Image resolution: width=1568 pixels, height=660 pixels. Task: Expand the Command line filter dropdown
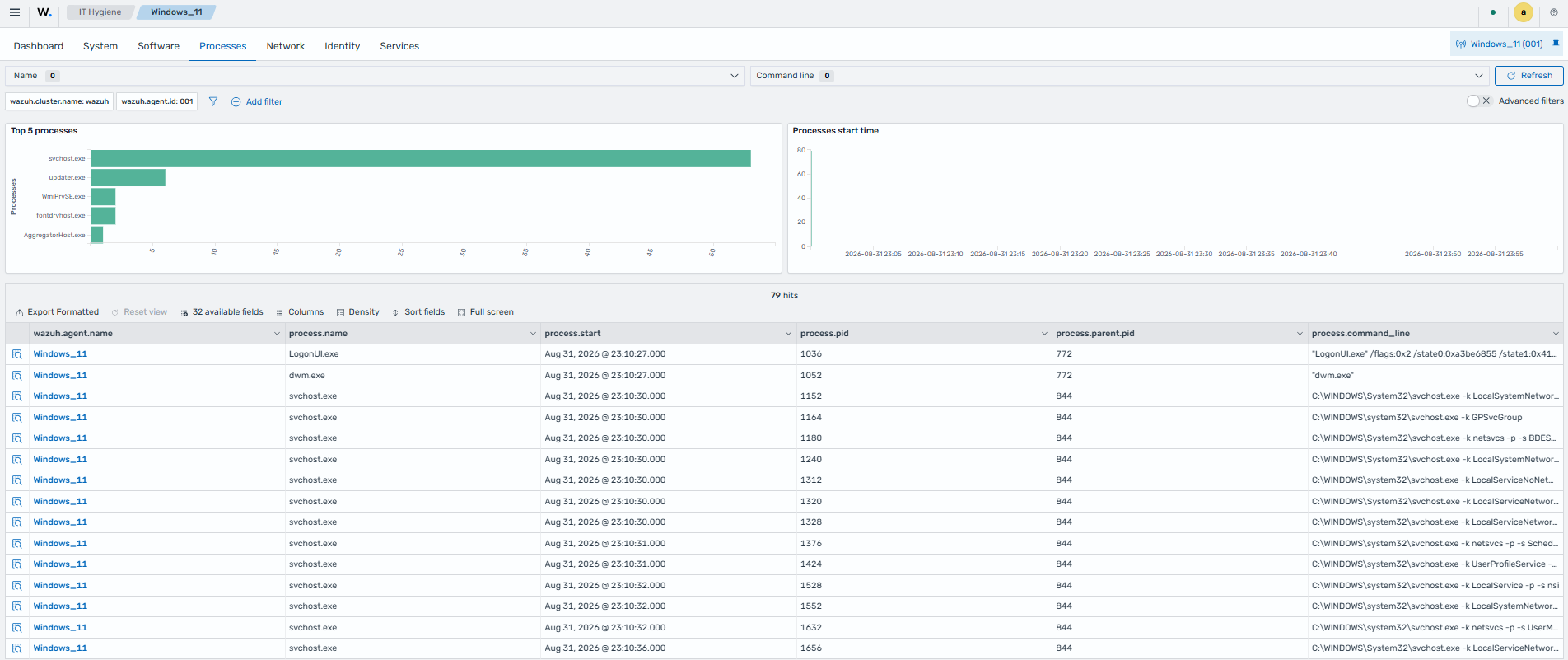(1119, 76)
